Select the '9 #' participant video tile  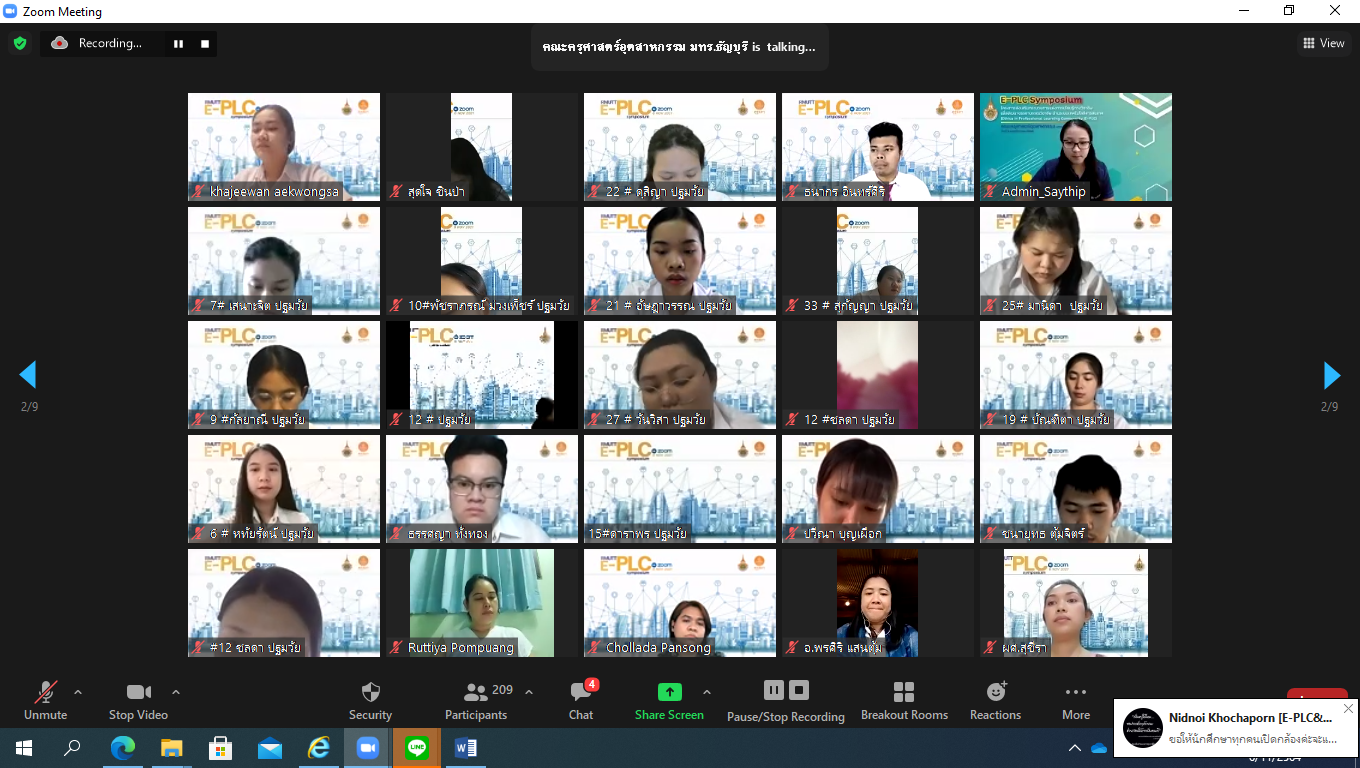(x=284, y=375)
